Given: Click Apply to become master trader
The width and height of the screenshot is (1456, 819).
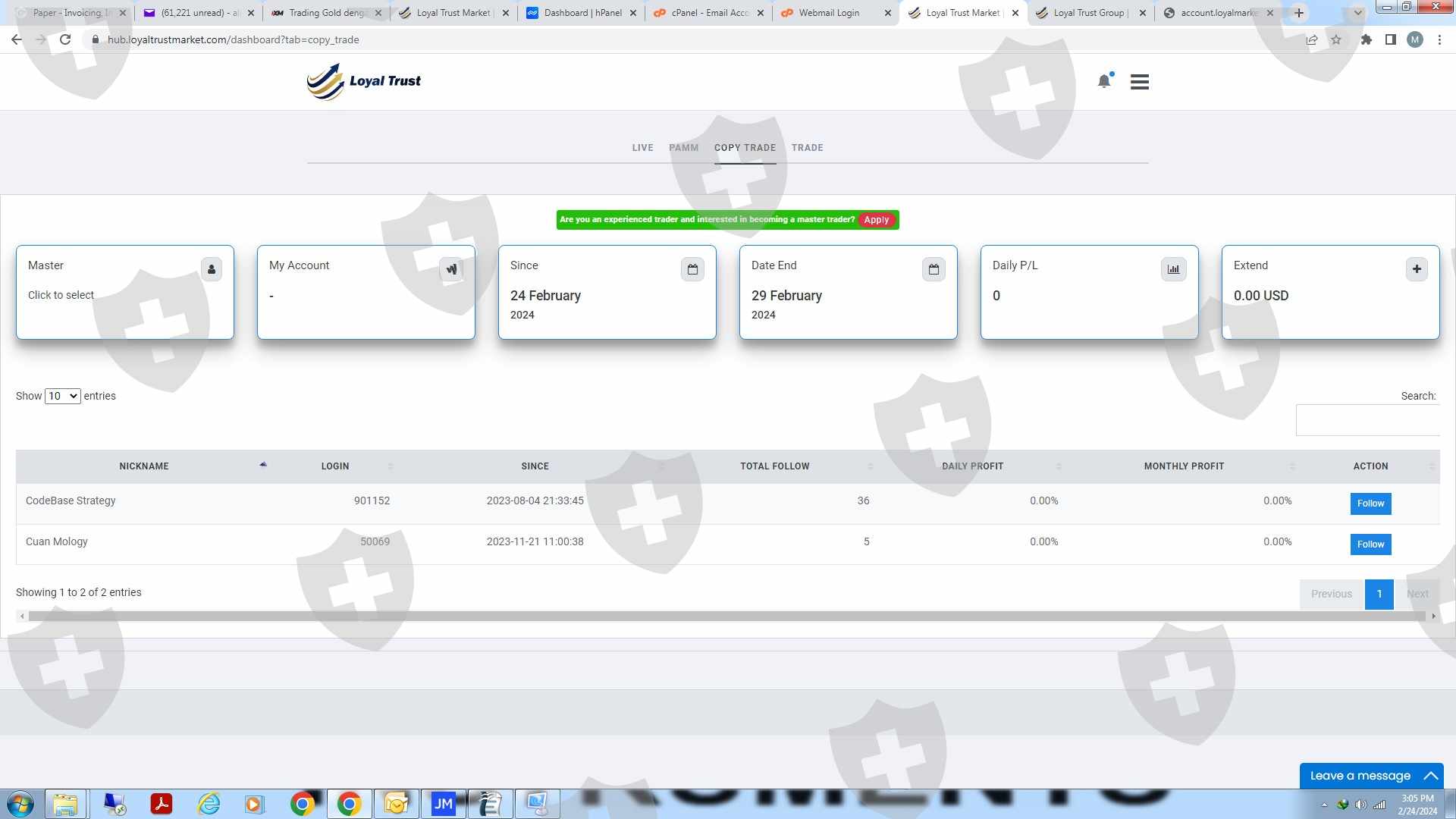Looking at the screenshot, I should [x=876, y=220].
